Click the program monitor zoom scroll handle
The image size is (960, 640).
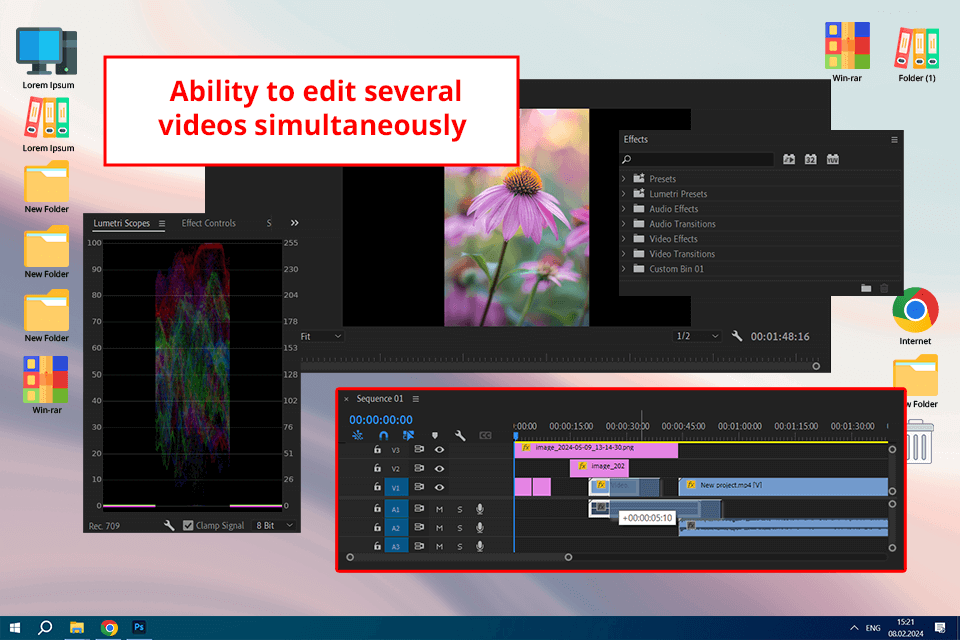[x=816, y=366]
